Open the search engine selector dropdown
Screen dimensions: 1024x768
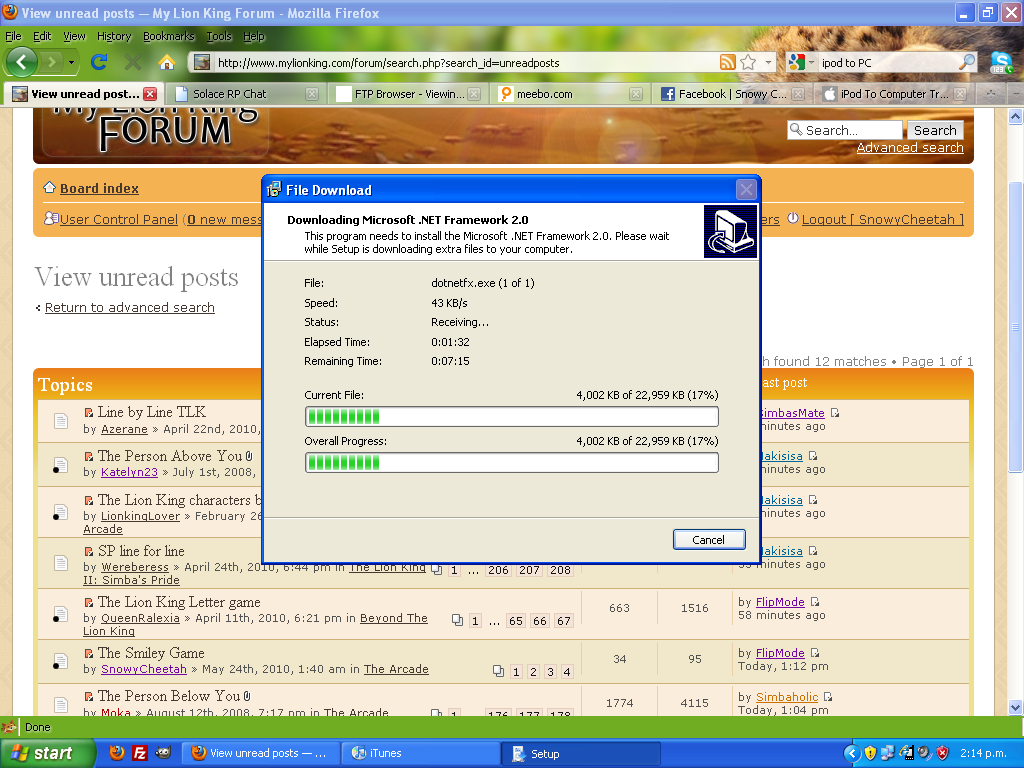click(x=799, y=63)
